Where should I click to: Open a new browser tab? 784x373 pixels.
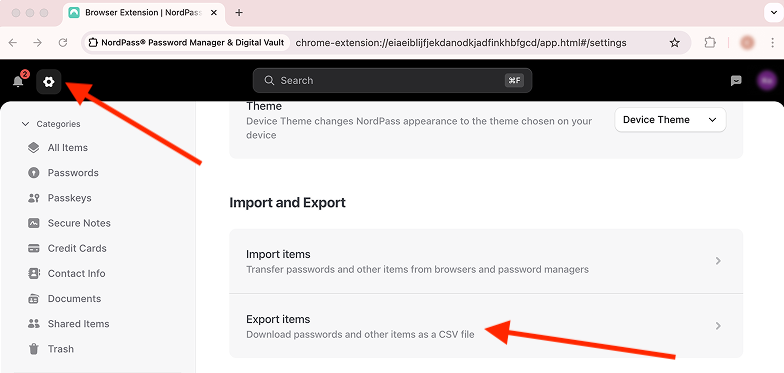coord(239,12)
